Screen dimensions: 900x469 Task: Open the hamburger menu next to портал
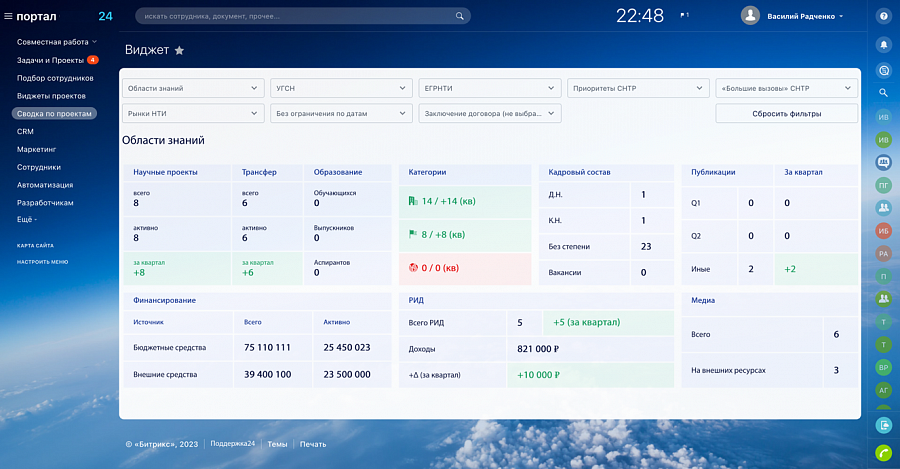[x=8, y=16]
